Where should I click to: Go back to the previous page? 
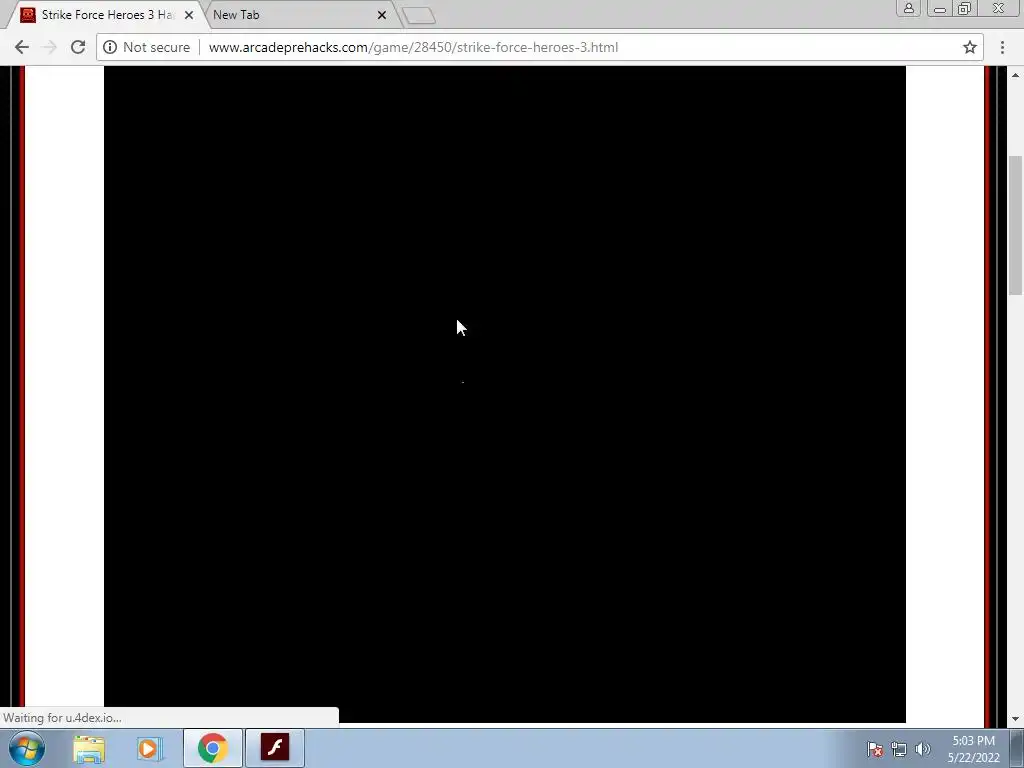[x=22, y=47]
